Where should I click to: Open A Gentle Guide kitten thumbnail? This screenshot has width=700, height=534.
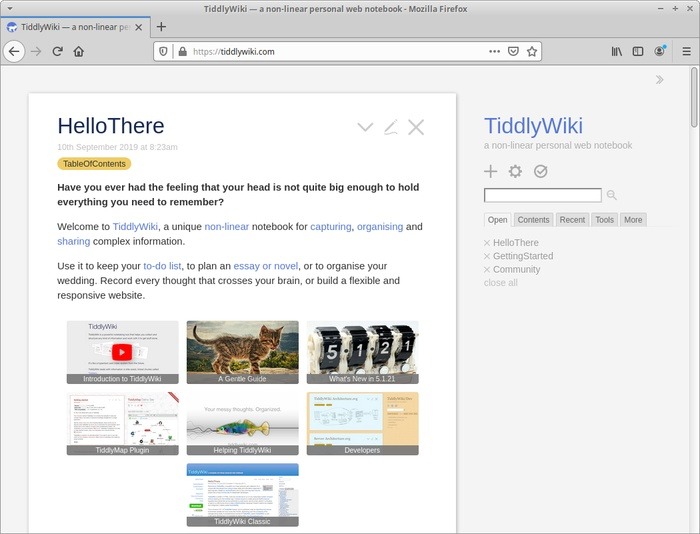tap(242, 352)
